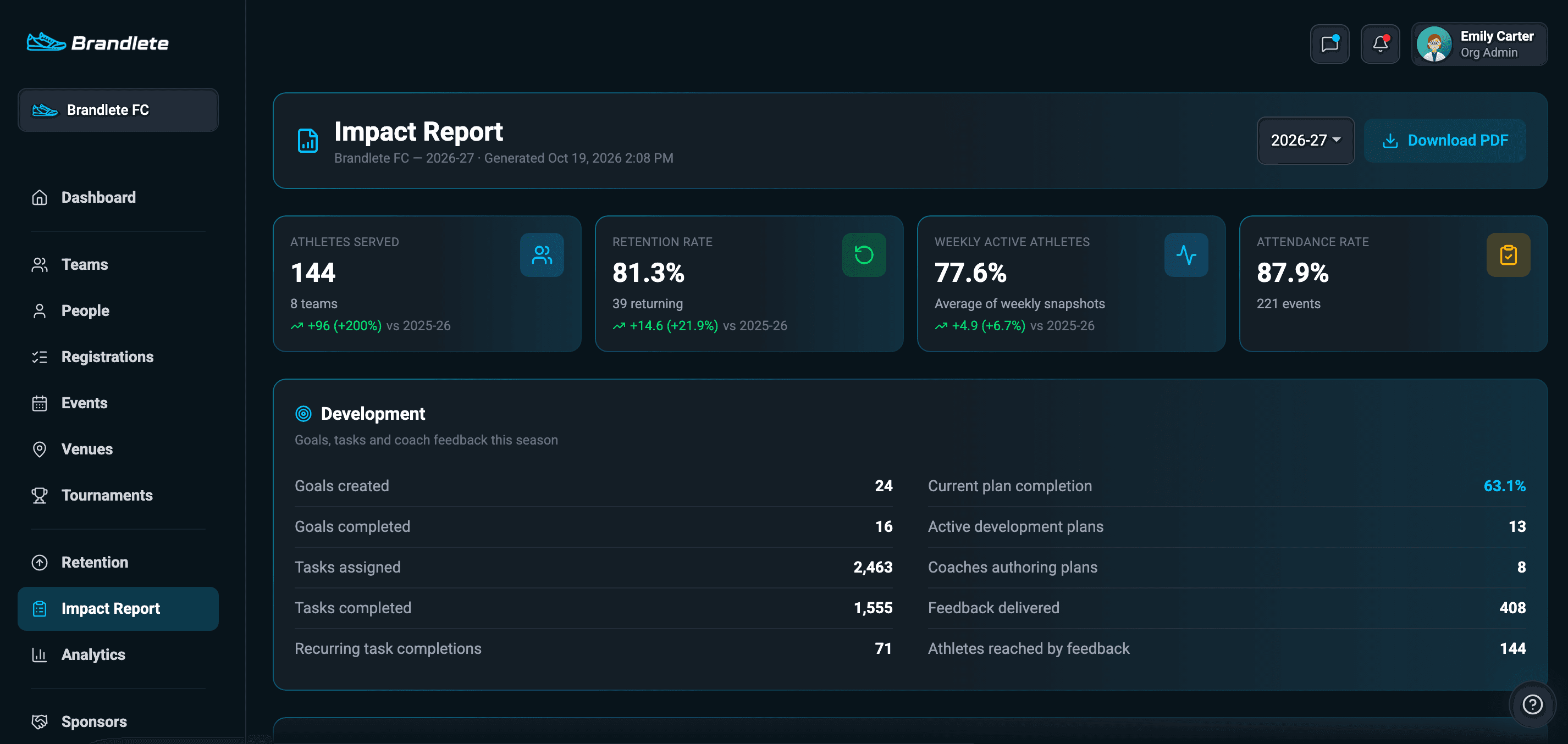1568x744 pixels.
Task: Click the Attendance Rate clipboard icon
Action: point(1508,255)
